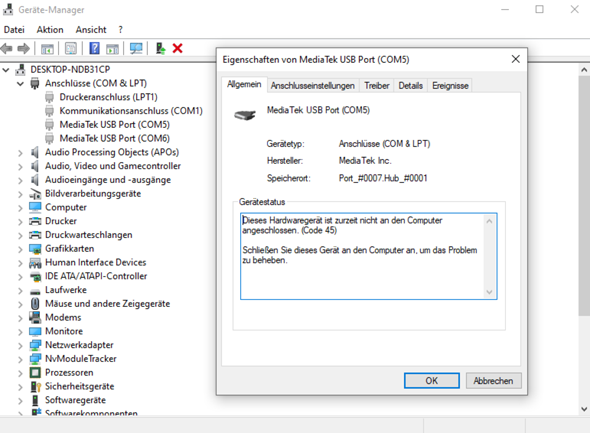
Task: Click the MediaTek Inc. manufacturer text
Action: pos(365,161)
